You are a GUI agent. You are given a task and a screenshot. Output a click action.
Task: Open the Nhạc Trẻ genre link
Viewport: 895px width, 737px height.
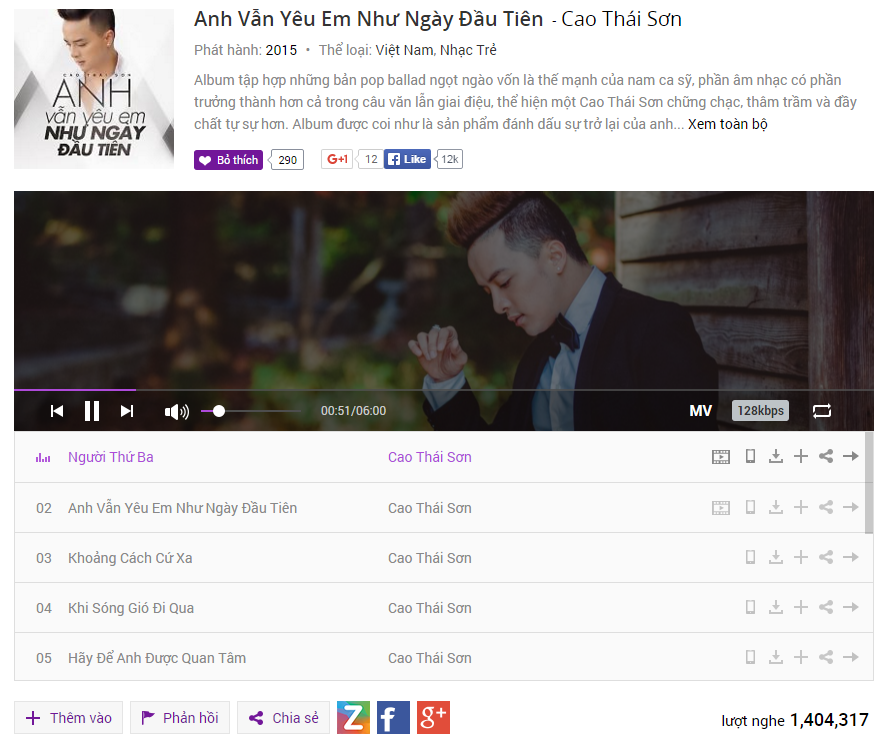tap(468, 50)
